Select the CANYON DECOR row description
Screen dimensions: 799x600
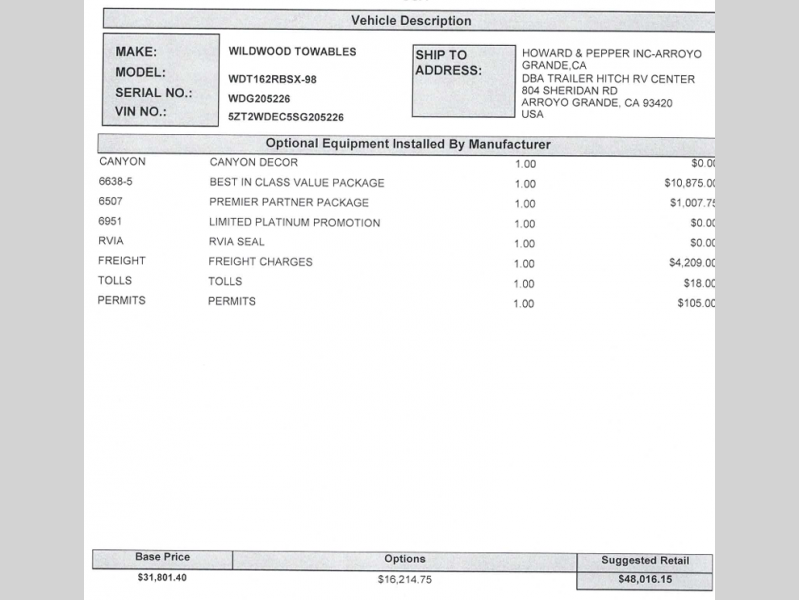tap(254, 162)
